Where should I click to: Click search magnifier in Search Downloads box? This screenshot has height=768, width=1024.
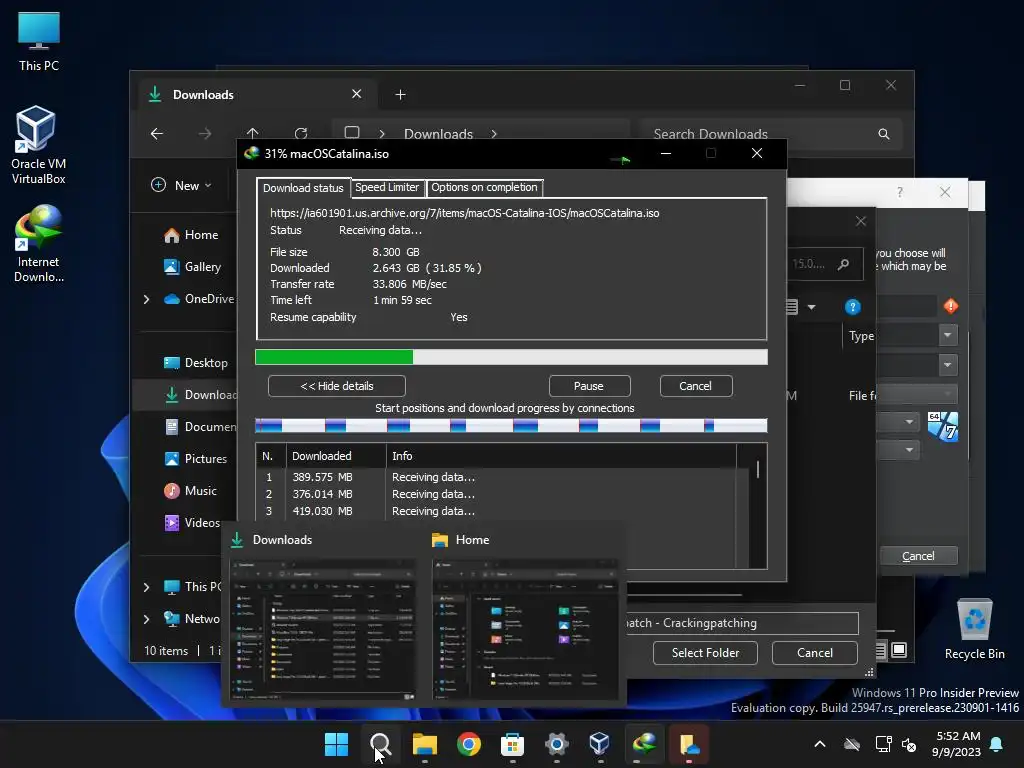(884, 134)
